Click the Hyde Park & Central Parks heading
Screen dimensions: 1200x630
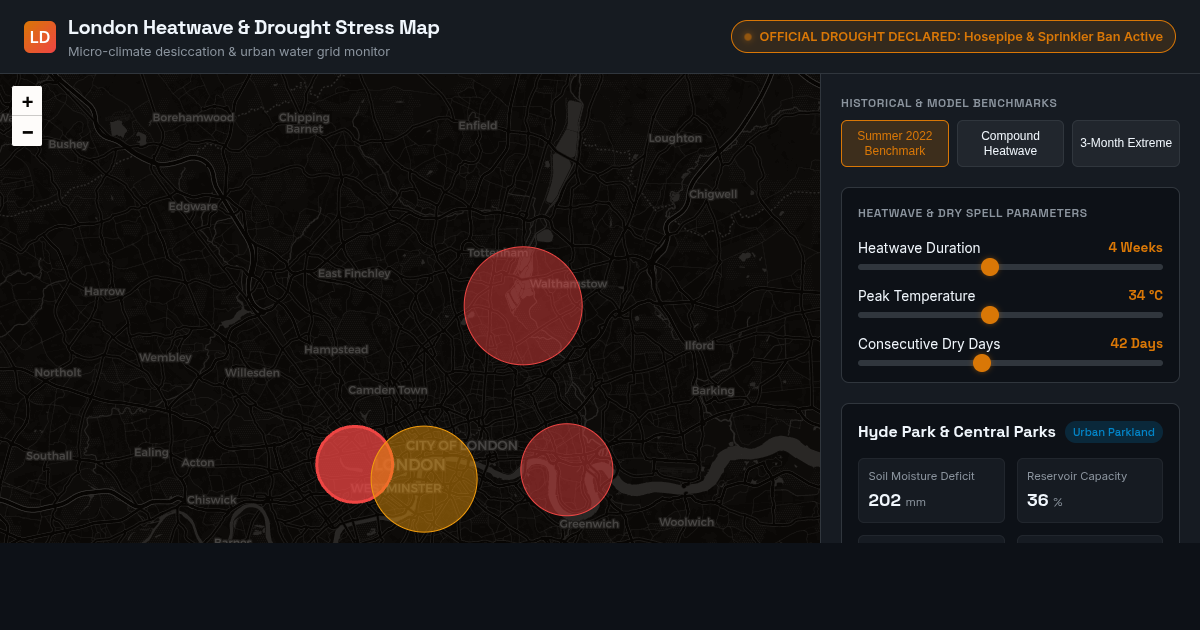coord(957,432)
